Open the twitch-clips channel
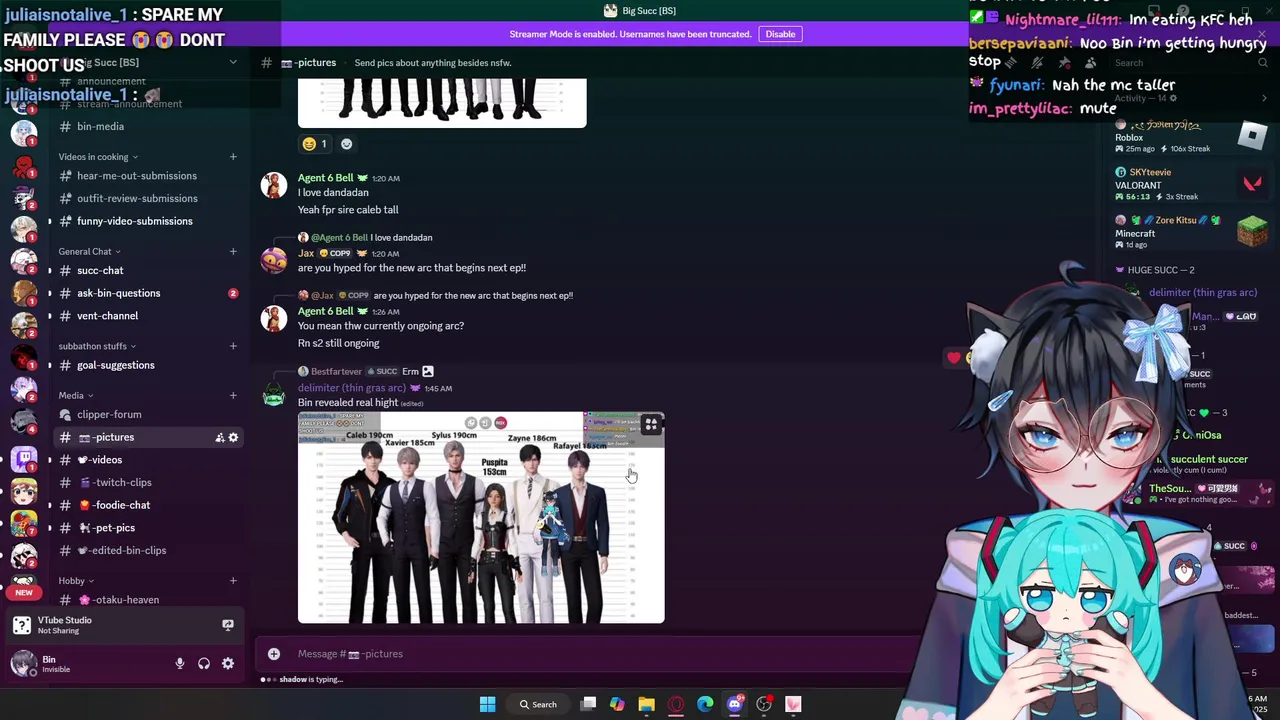Viewport: 1280px width, 720px height. point(148,483)
